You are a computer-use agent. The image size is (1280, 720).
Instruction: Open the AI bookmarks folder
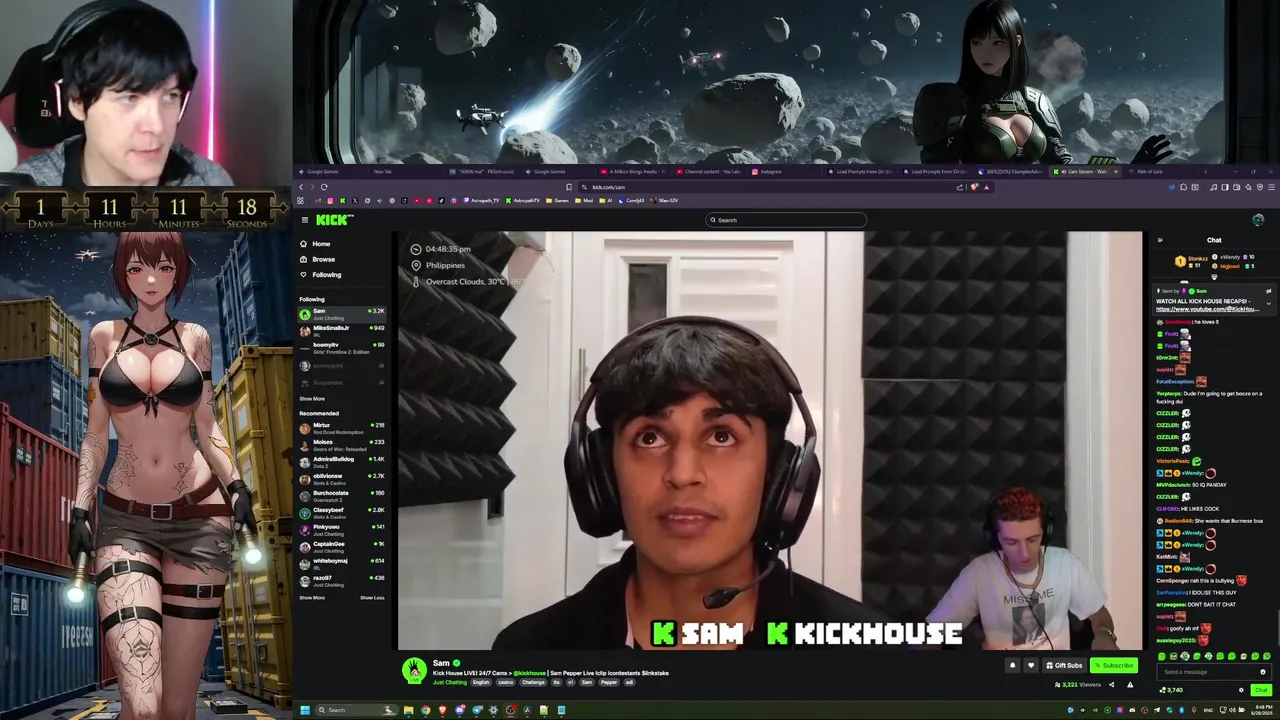click(x=607, y=200)
